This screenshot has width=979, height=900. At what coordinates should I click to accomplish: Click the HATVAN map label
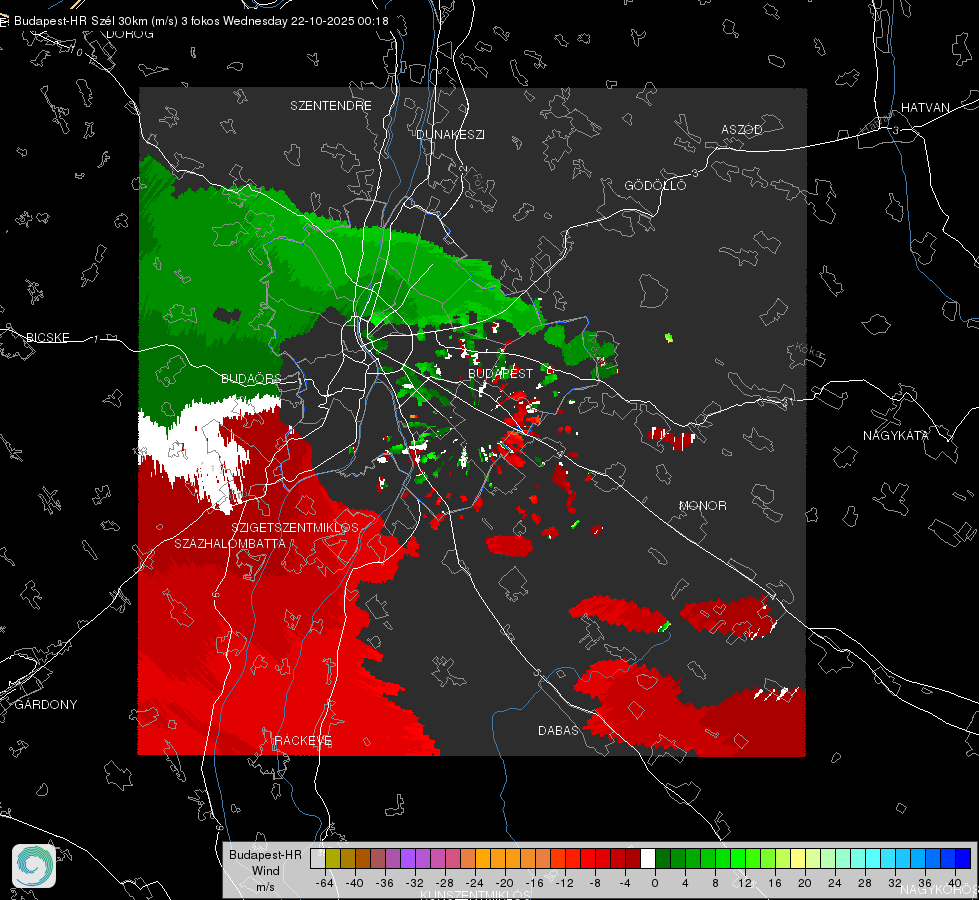pos(925,108)
